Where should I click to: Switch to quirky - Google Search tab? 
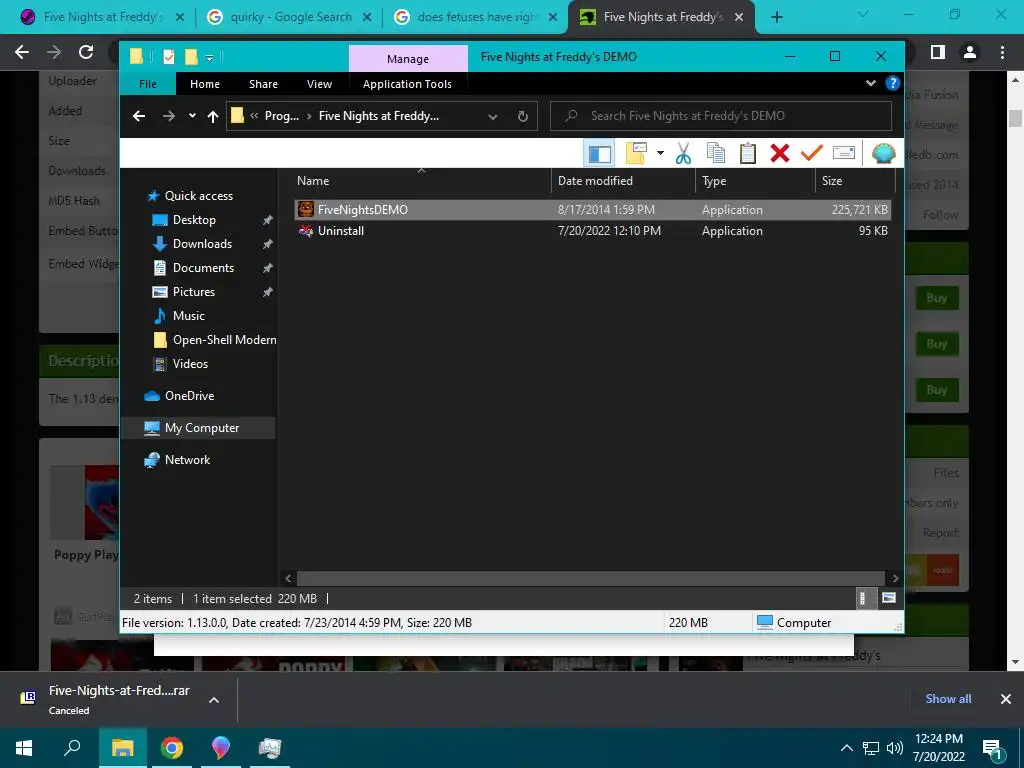291,17
